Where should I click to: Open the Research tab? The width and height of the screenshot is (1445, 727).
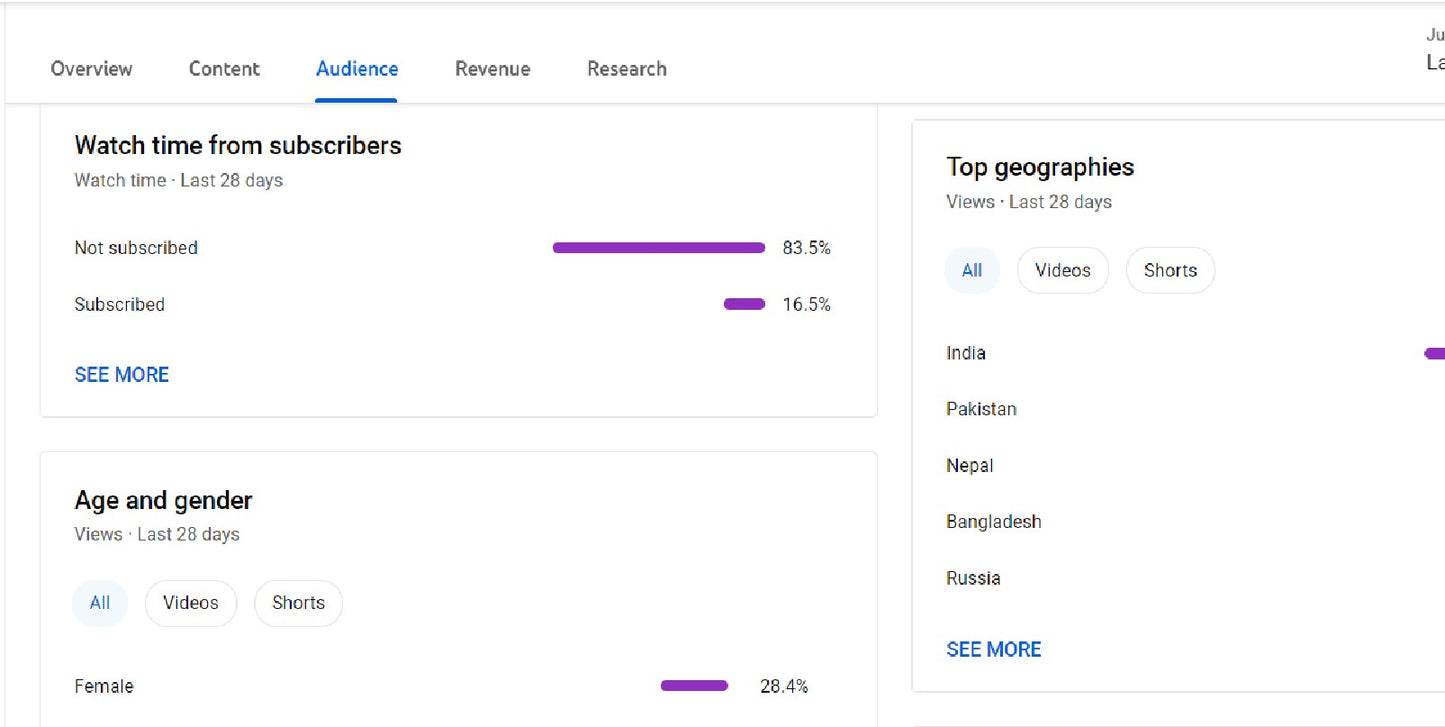627,69
